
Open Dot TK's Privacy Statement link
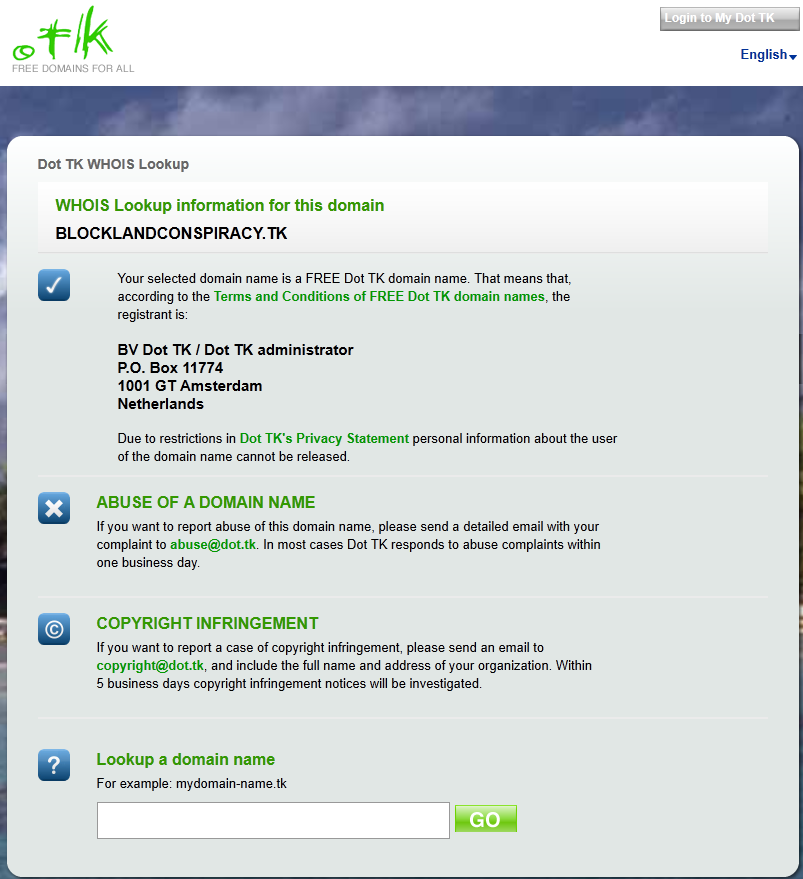coord(324,438)
